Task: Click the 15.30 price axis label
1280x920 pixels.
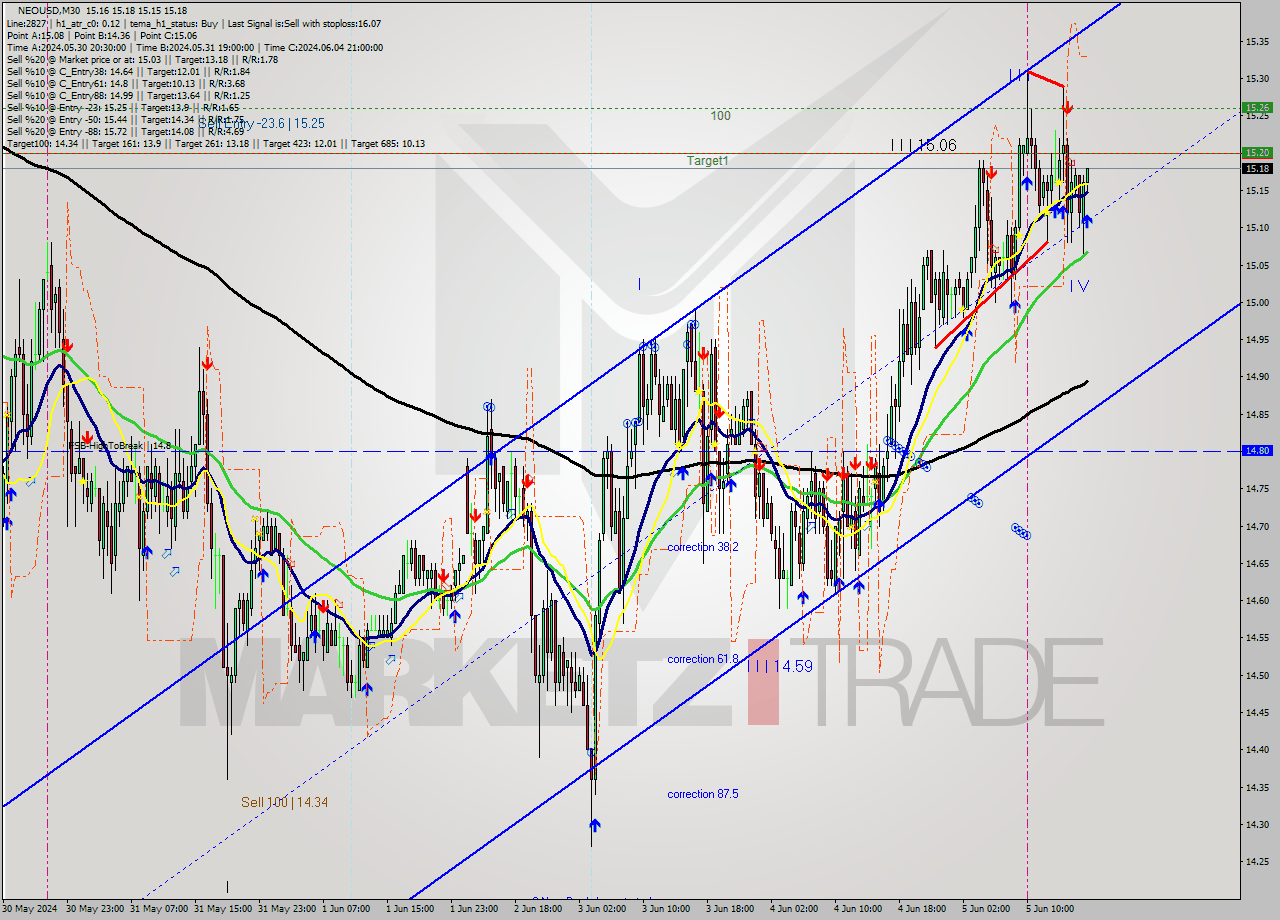Action: coord(1257,78)
